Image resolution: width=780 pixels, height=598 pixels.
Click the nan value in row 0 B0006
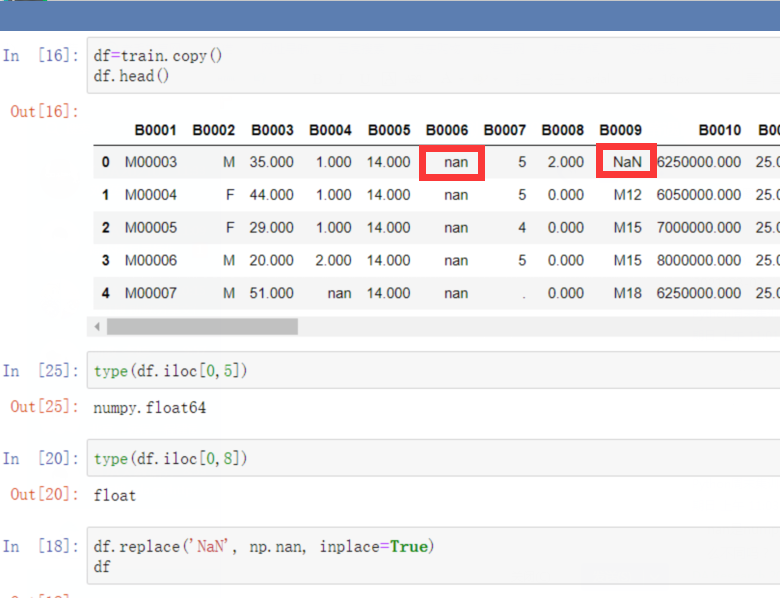click(456, 162)
